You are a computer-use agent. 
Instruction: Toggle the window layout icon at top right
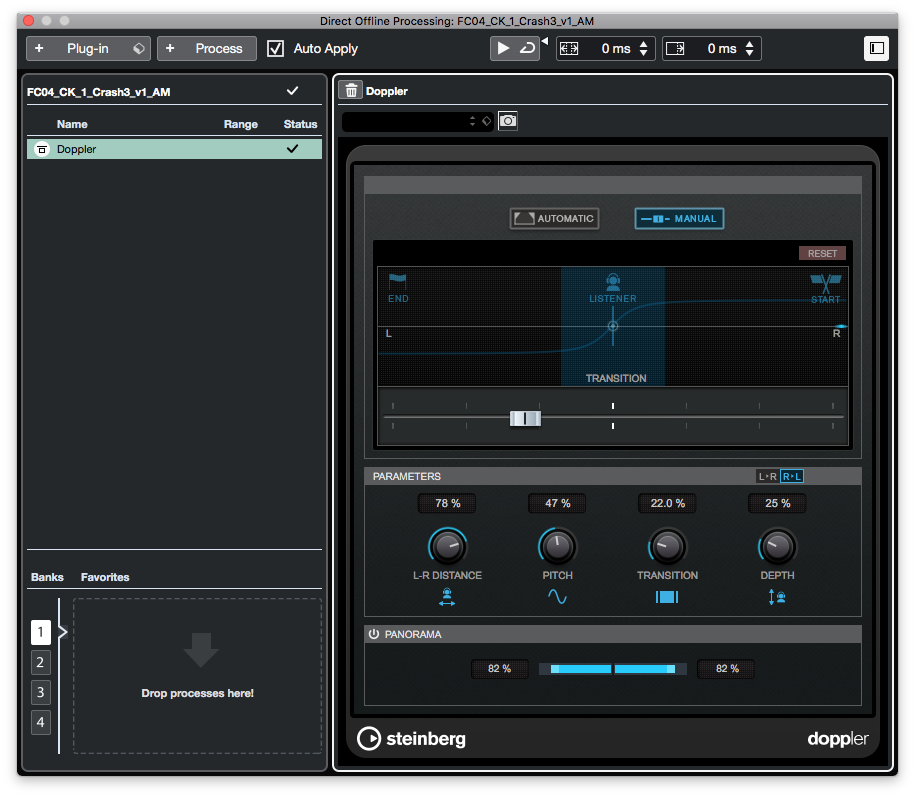click(x=876, y=48)
